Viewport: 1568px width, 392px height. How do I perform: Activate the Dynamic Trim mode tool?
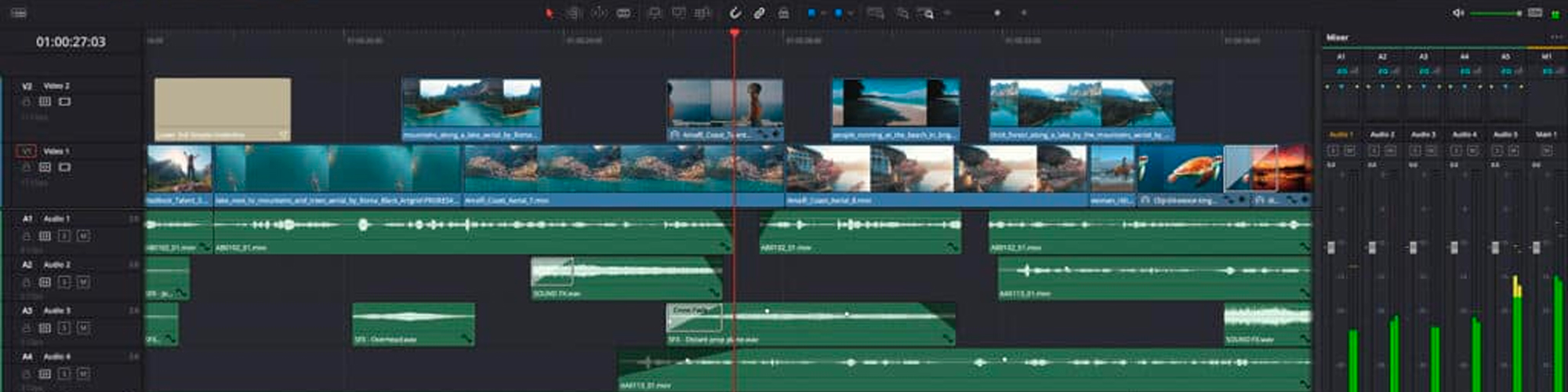point(599,13)
